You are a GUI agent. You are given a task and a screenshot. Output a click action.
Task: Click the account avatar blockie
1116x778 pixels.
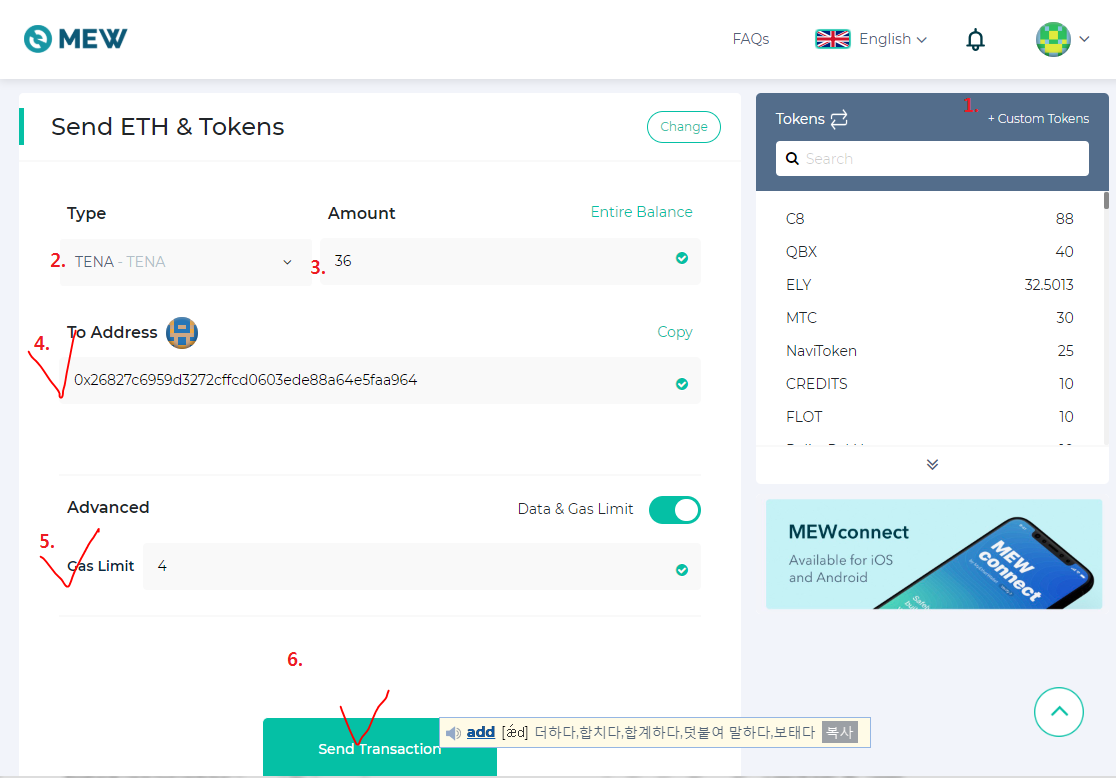1053,39
